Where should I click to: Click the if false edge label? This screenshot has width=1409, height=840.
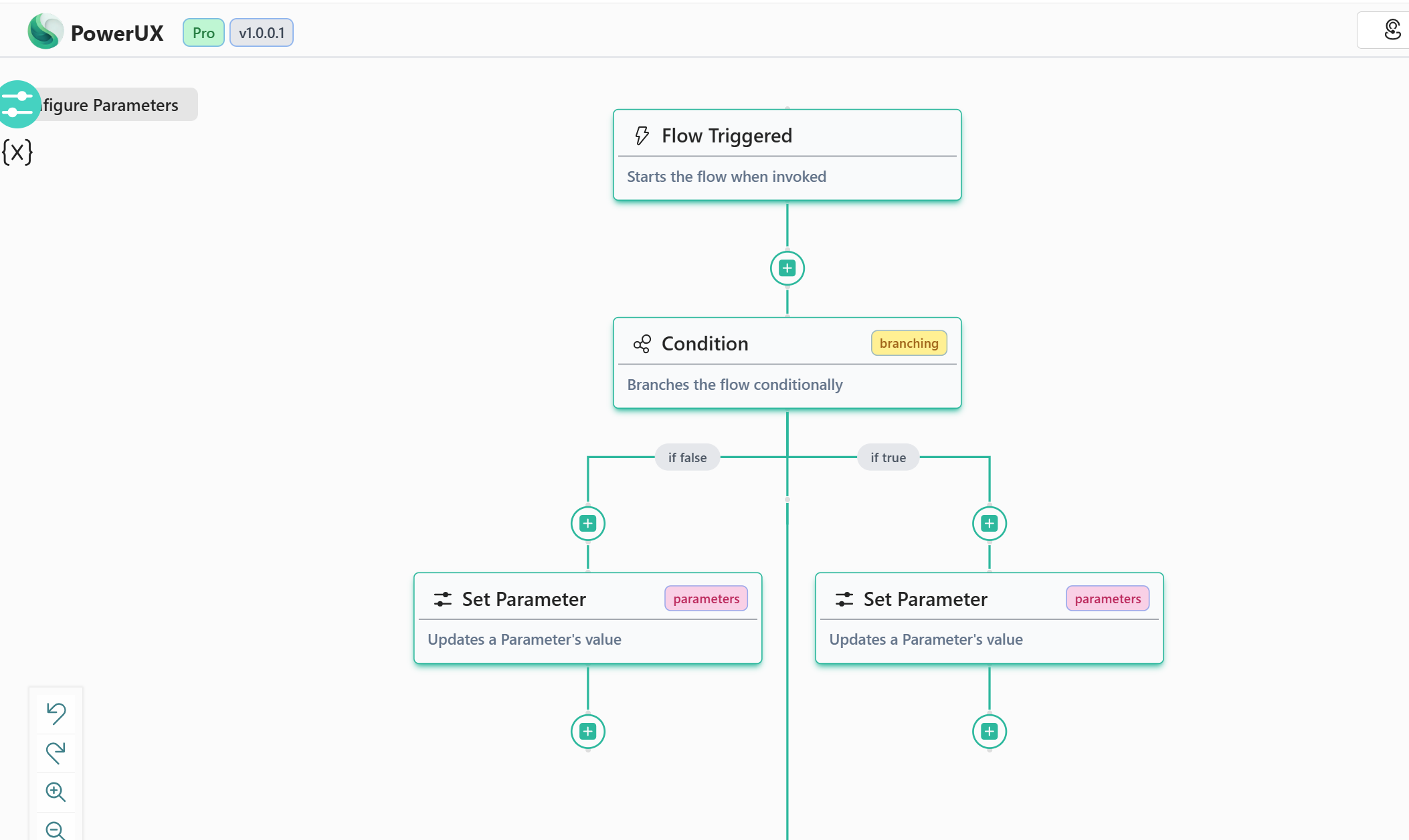pos(686,457)
